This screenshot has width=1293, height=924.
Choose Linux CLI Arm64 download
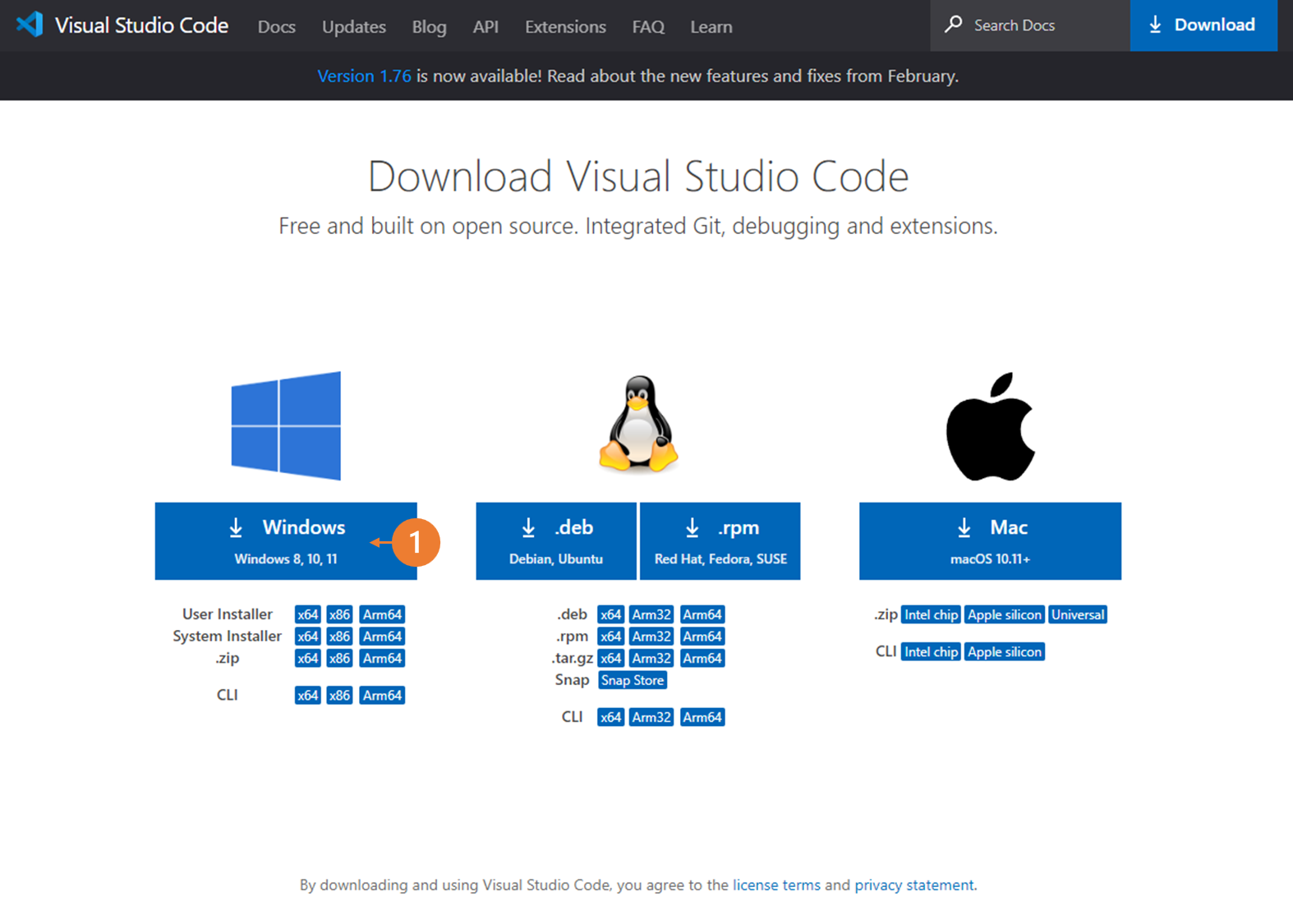702,717
